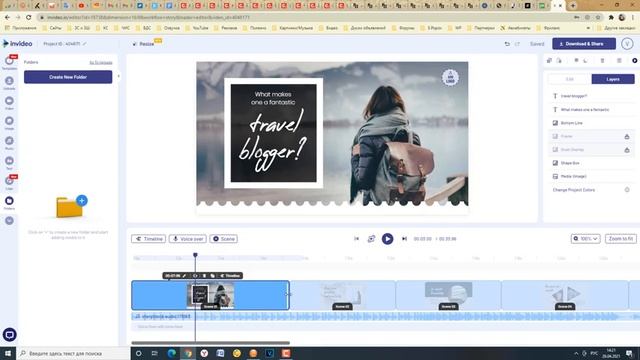
Task: Redo the last action
Action: pos(518,44)
